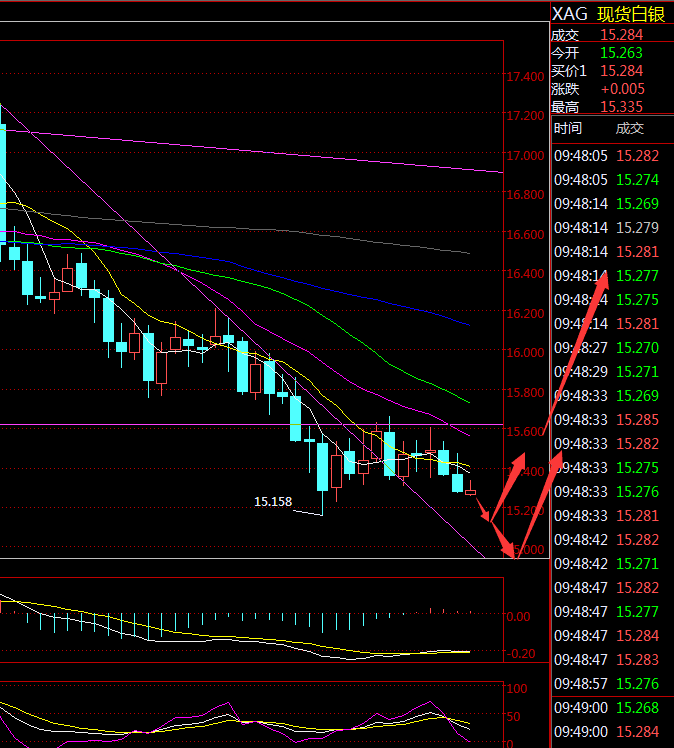Click the 17.000 price axis label
The image size is (674, 748).
point(525,156)
